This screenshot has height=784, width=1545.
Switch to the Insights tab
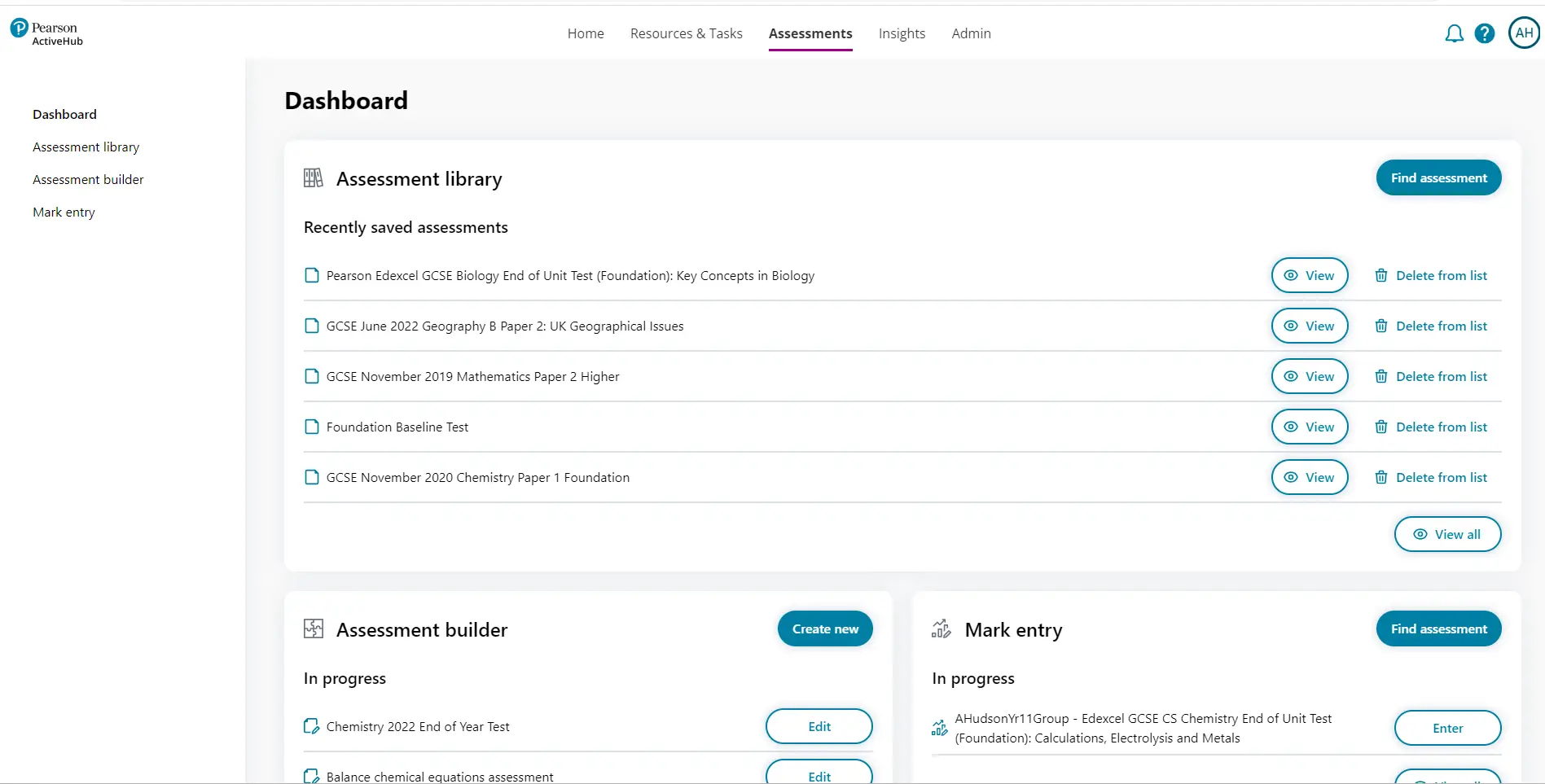[x=902, y=33]
